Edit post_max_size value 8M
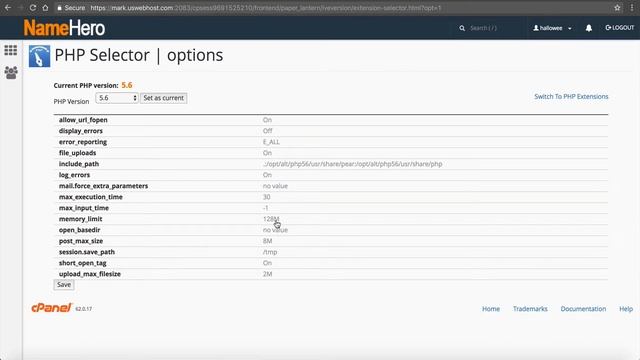The height and width of the screenshot is (360, 640). 267,241
